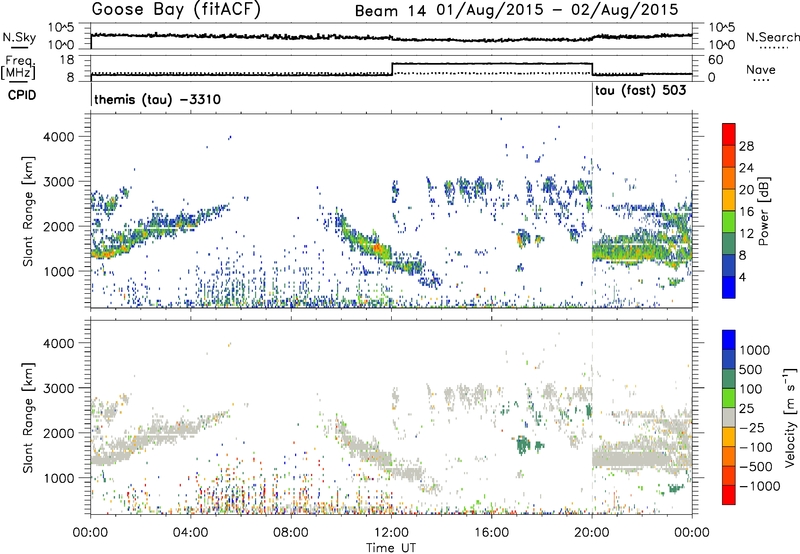The width and height of the screenshot is (800, 554).
Task: Click the "Power [dB]" colorbar title
Action: (763, 211)
